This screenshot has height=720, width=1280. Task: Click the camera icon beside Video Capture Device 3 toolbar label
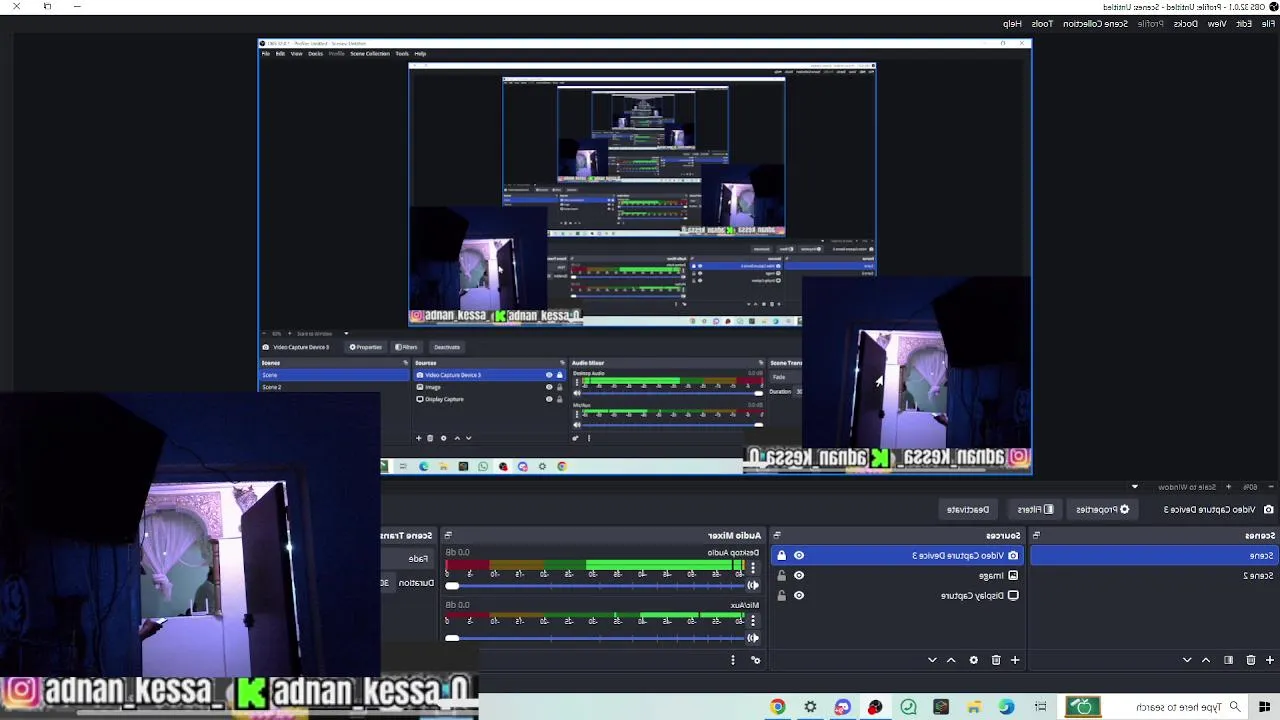[1268, 509]
